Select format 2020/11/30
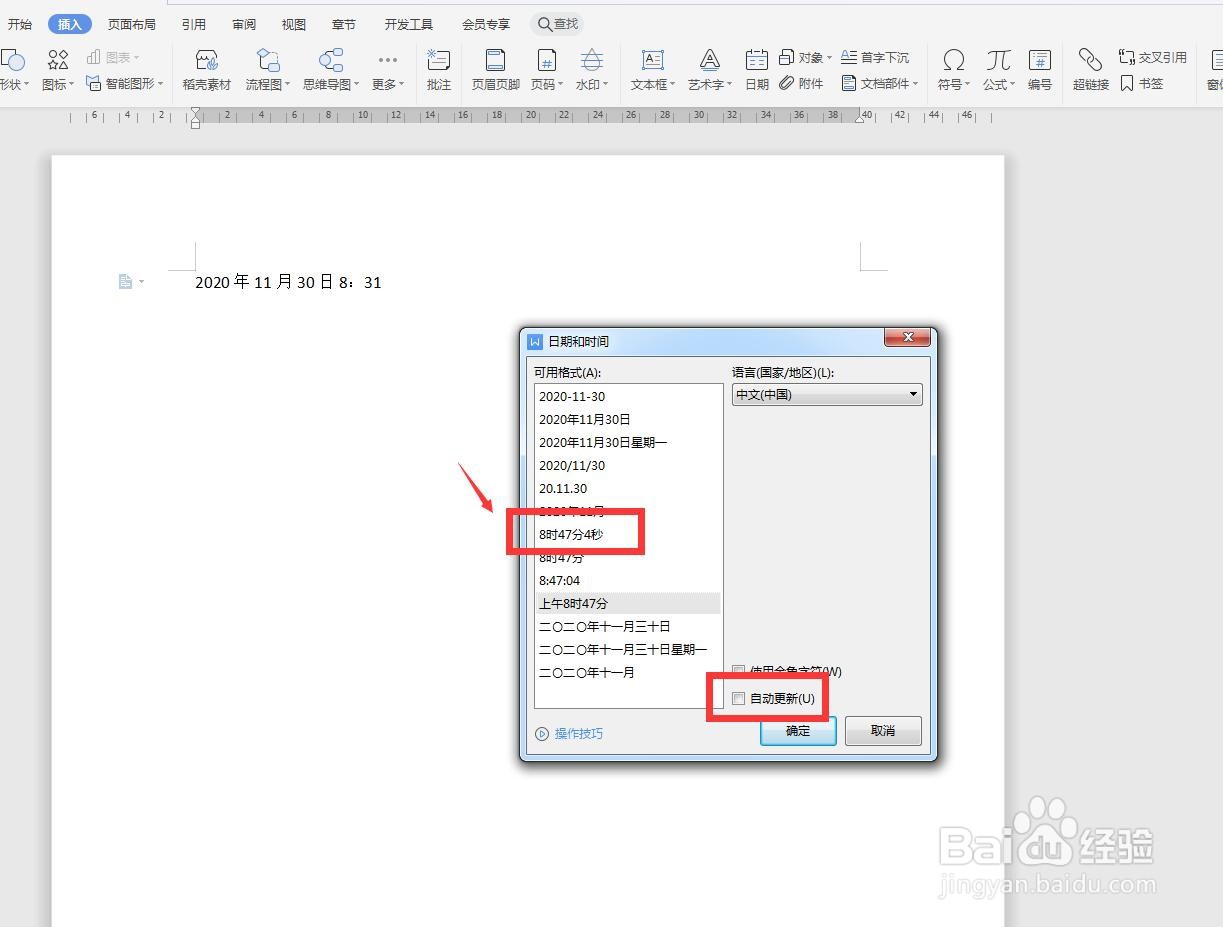 coord(628,466)
